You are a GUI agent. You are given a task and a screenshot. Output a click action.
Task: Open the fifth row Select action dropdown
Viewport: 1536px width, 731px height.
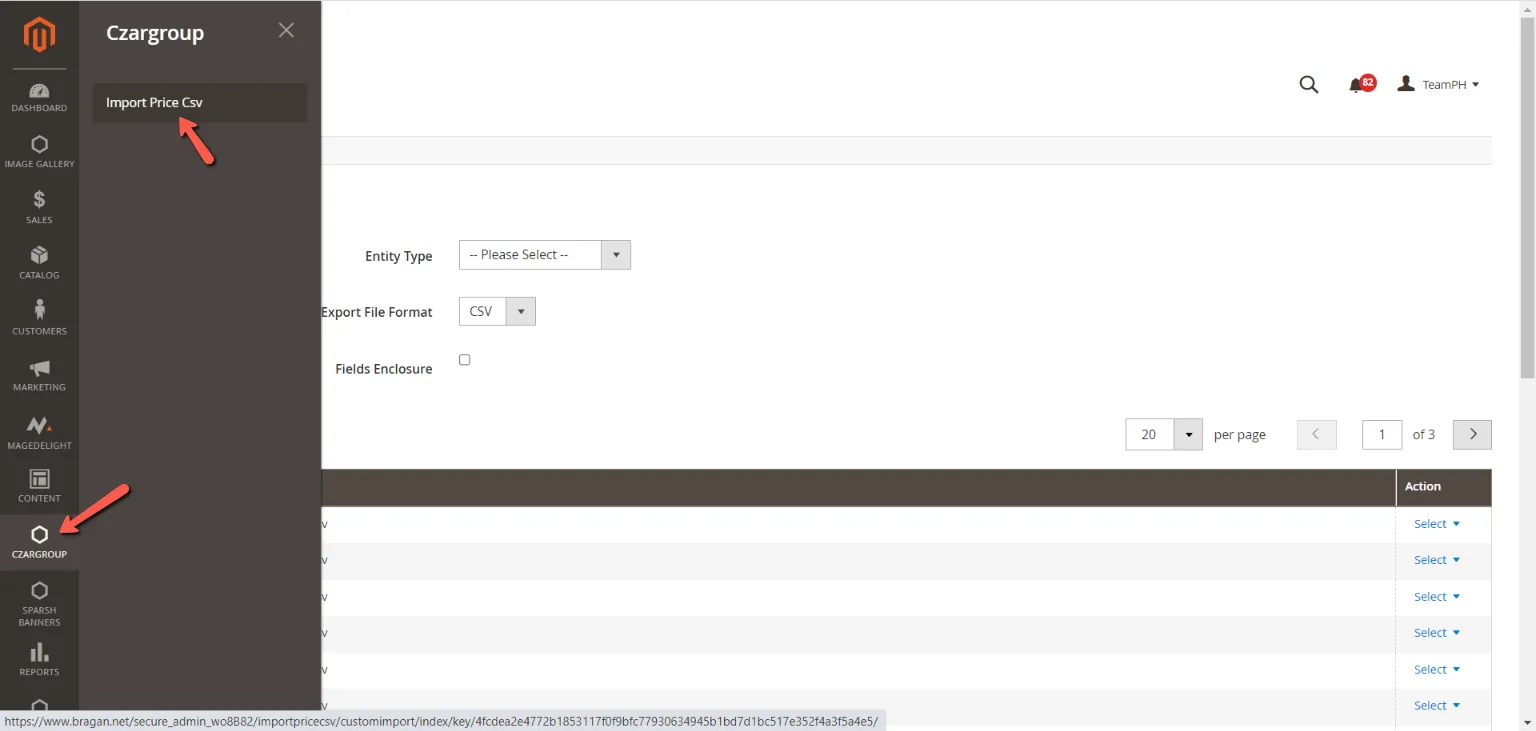click(x=1437, y=670)
